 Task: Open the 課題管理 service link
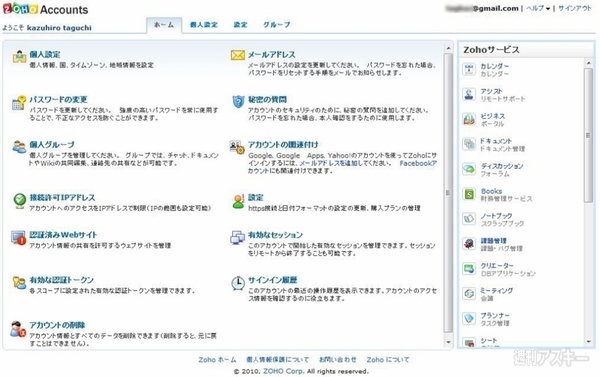tap(494, 241)
